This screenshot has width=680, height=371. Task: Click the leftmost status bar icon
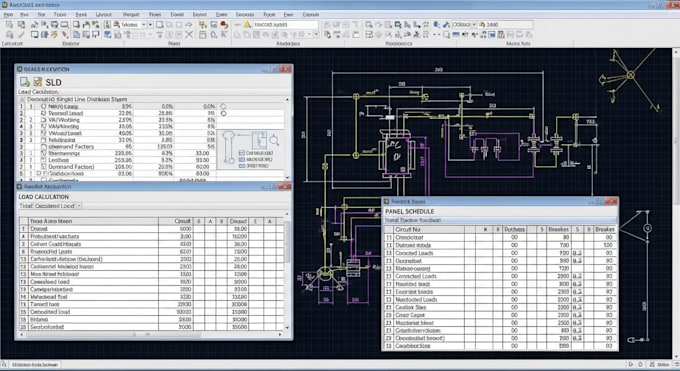4,364
